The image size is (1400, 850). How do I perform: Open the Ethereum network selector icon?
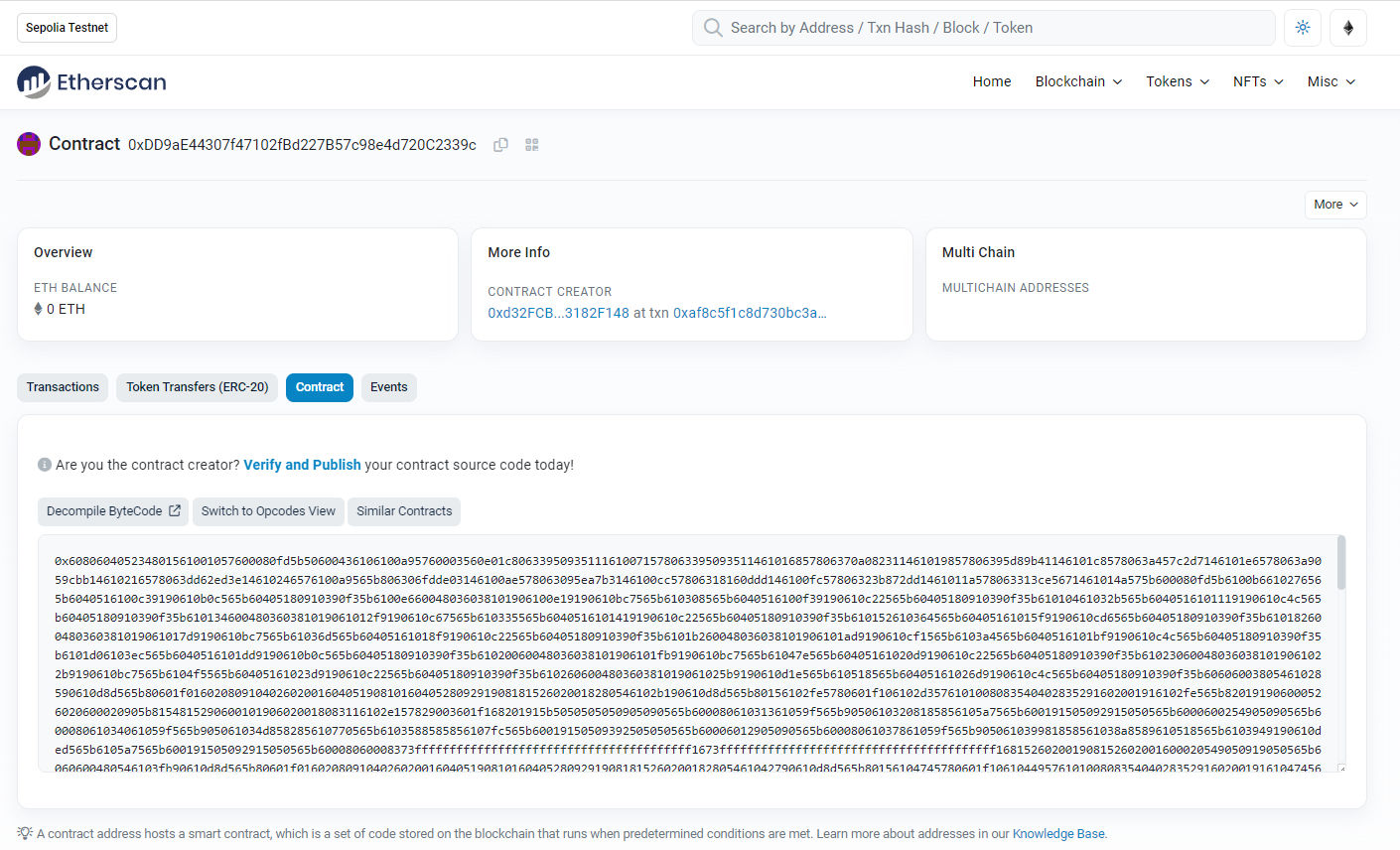1348,28
